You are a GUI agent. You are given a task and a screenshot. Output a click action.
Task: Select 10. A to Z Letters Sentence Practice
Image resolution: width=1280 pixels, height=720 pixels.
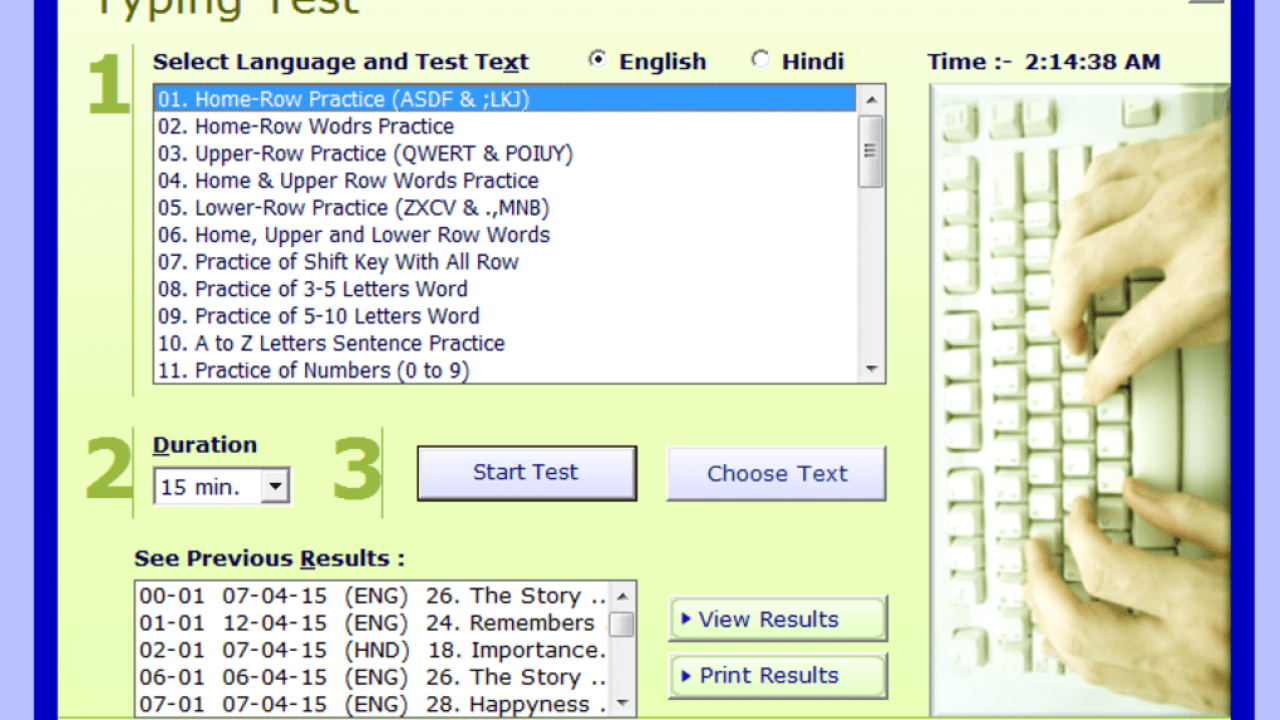point(331,343)
